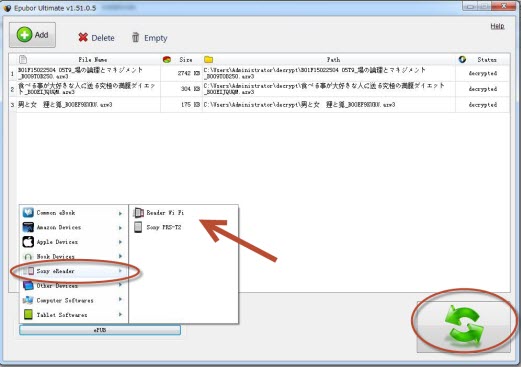Sort by the File Name column header
Viewport: 521px width, 367px height.
click(93, 60)
